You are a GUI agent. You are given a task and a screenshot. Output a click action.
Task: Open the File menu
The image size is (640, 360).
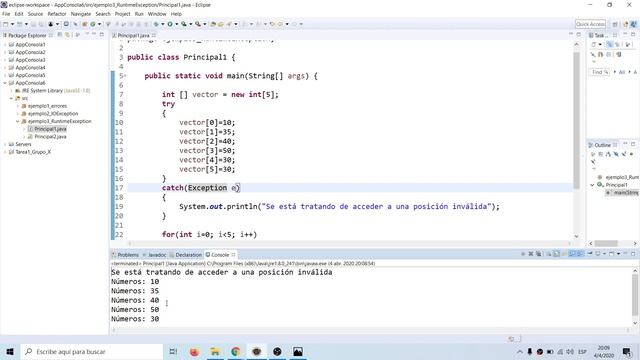[6, 14]
